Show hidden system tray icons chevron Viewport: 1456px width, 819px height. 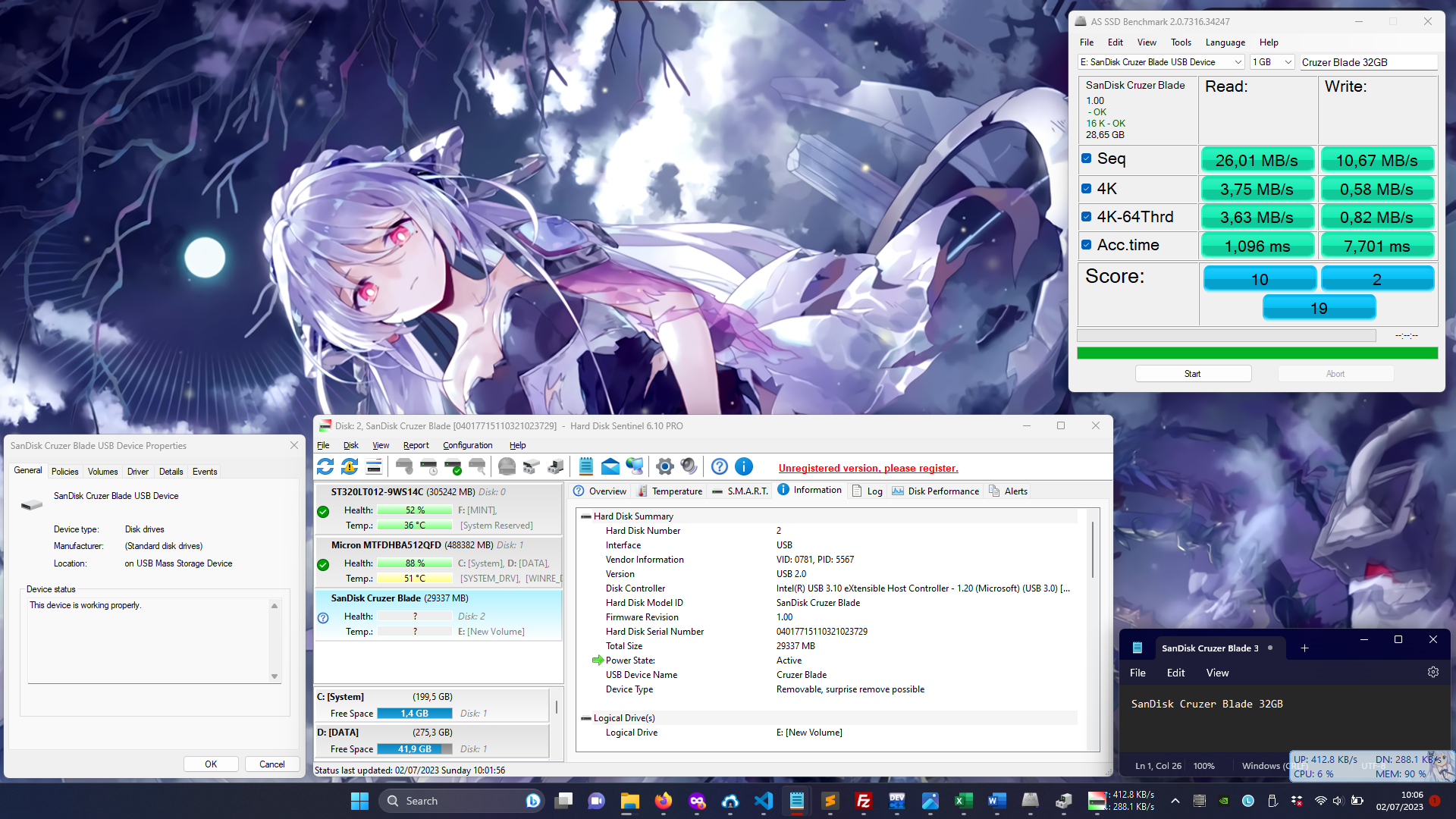coord(1175,801)
